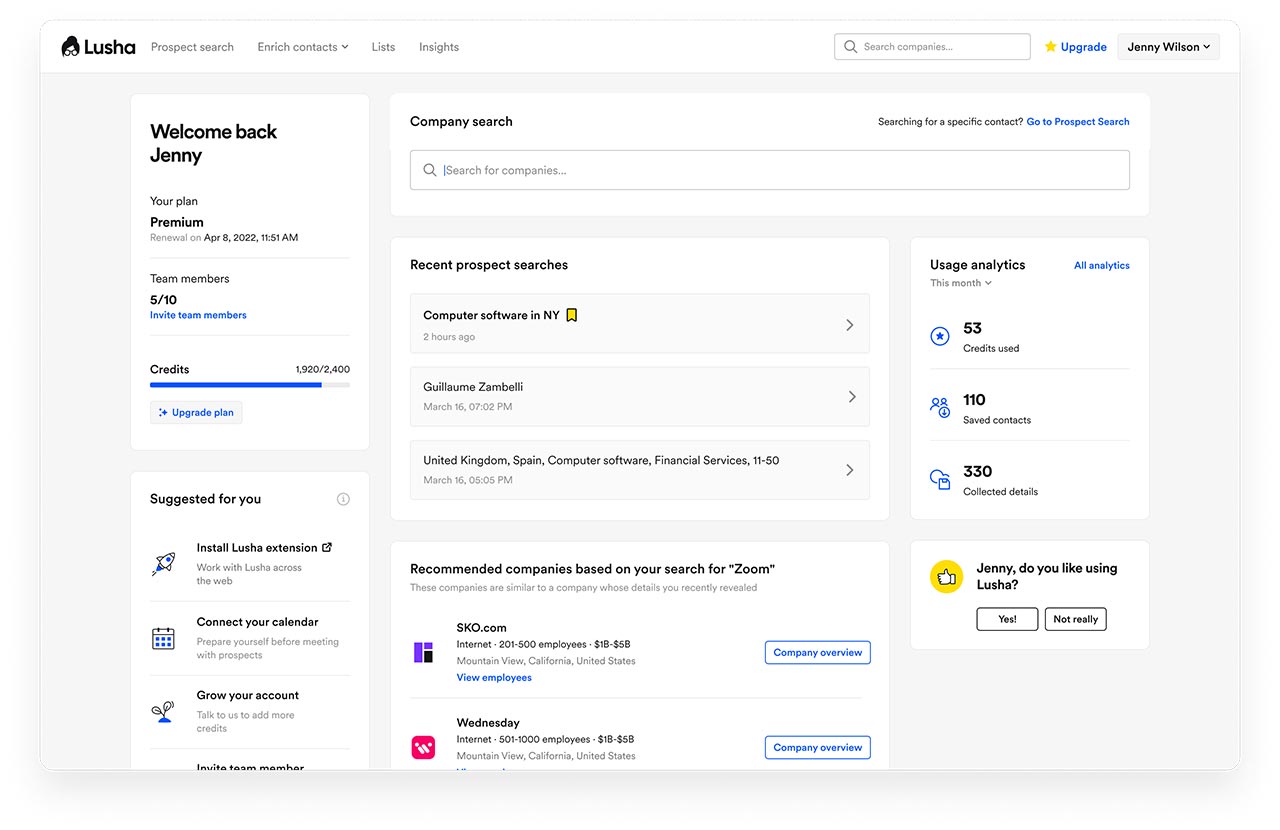Open All analytics link
Viewport: 1280px width, 830px height.
[1102, 265]
